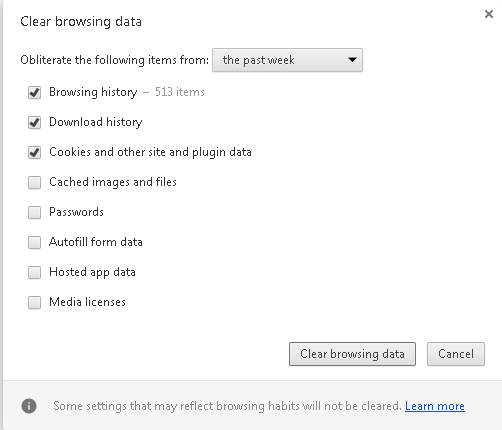Select the 'the past week' combo box
The width and height of the screenshot is (502, 430).
pos(287,60)
